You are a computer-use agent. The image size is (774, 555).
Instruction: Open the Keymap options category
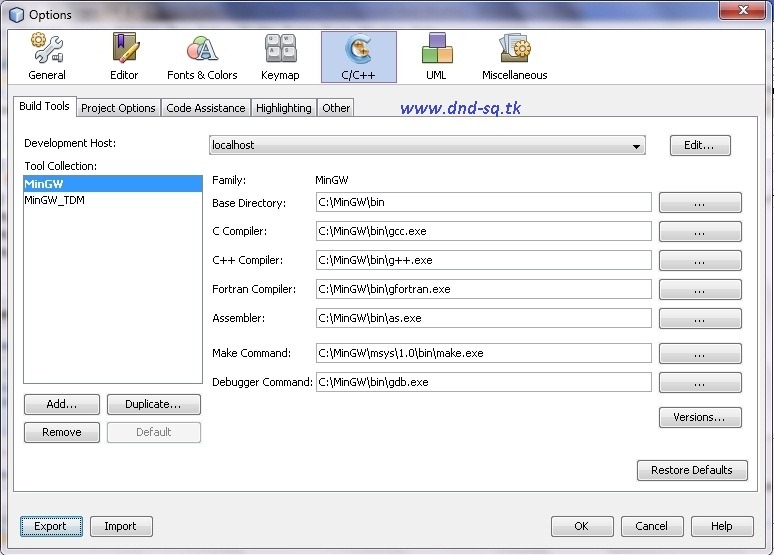[x=280, y=57]
